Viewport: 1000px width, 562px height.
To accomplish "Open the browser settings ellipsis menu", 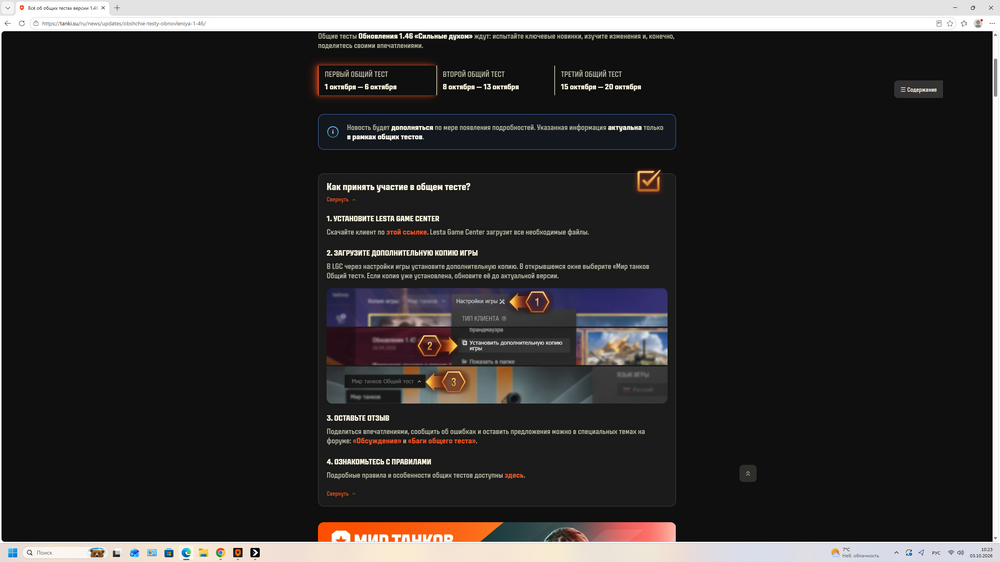I will coord(992,24).
